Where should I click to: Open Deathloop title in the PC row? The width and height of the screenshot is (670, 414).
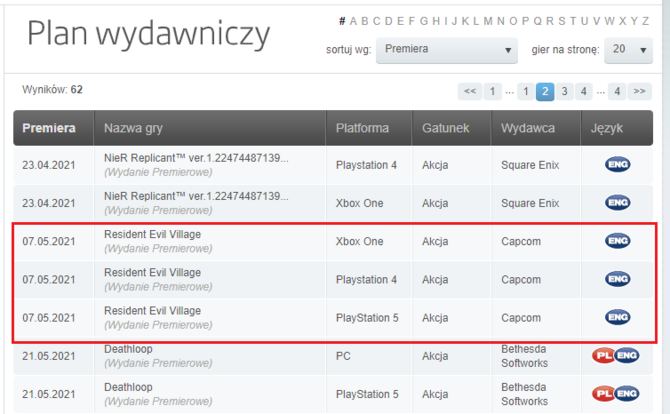(x=128, y=349)
